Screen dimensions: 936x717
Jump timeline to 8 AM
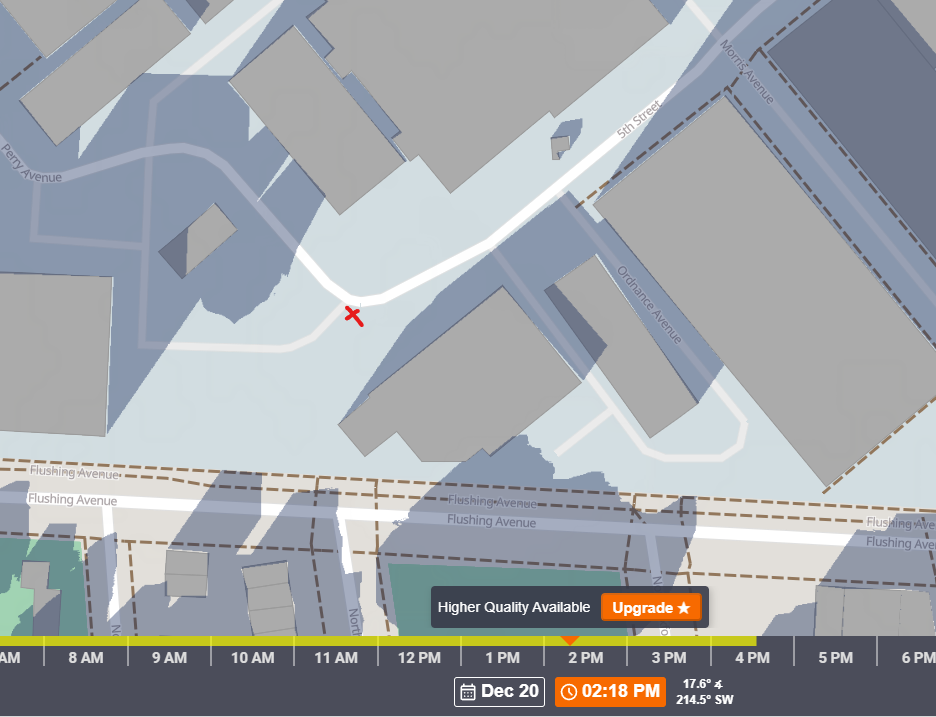click(86, 658)
